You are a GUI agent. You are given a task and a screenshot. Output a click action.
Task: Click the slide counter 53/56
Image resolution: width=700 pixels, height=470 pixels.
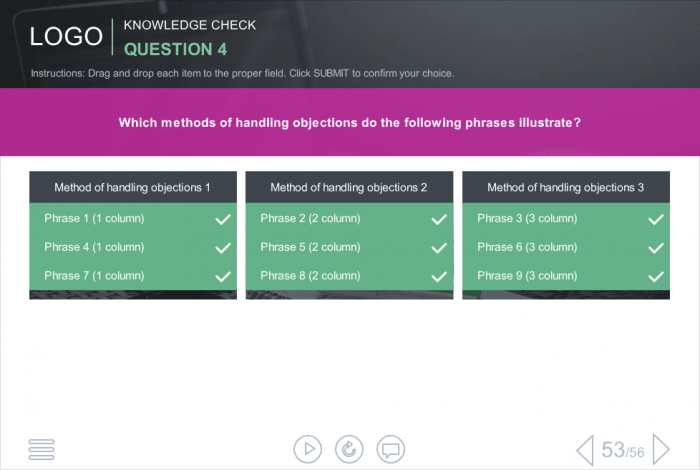[x=623, y=450]
